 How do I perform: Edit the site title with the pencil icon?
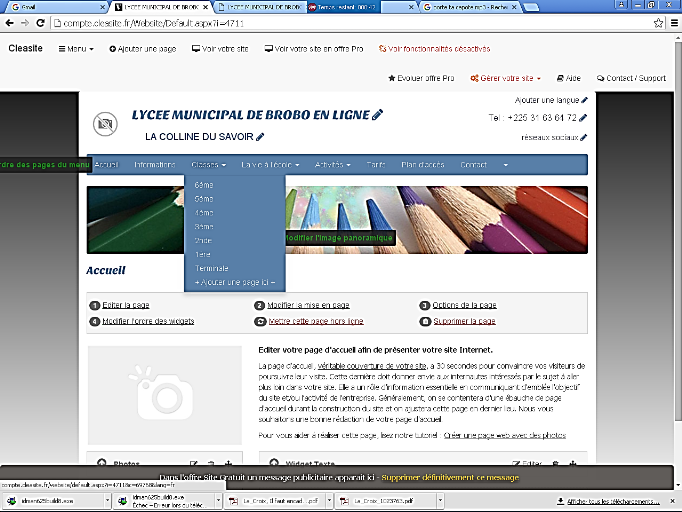click(x=378, y=114)
